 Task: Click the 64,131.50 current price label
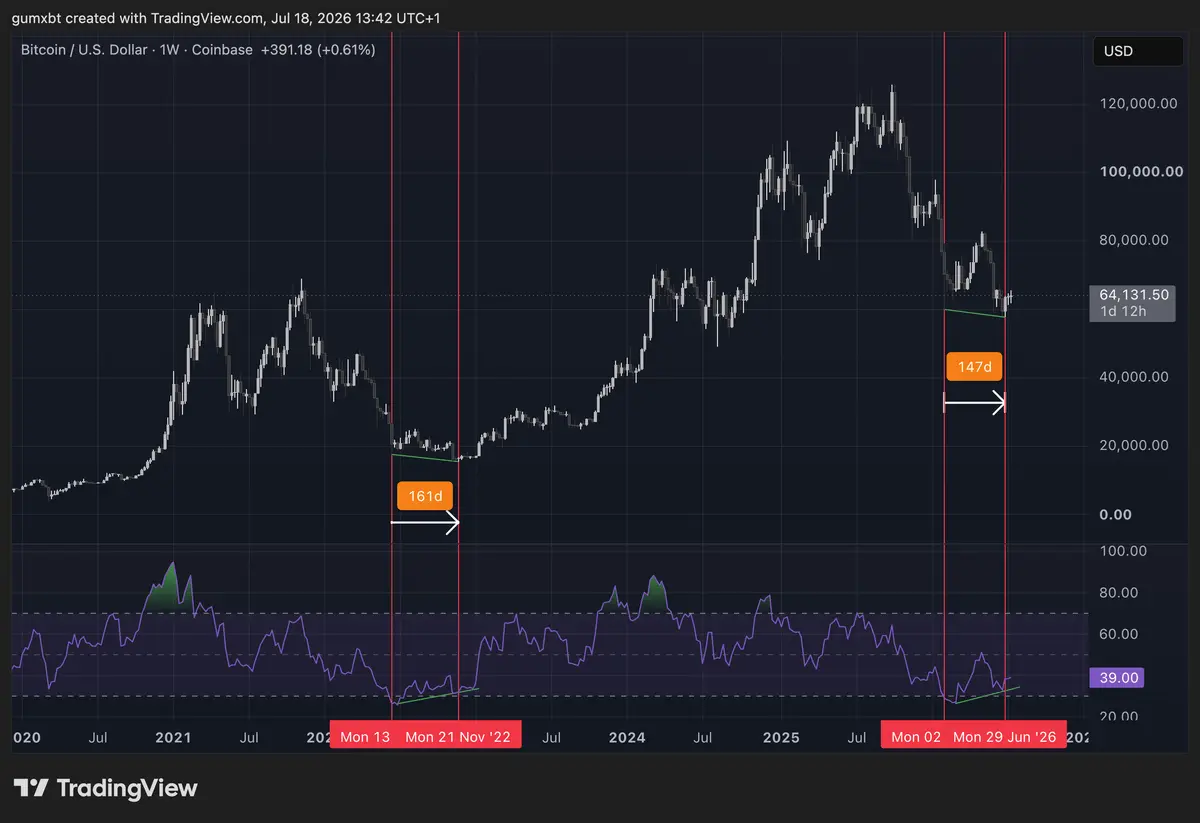(x=1133, y=295)
